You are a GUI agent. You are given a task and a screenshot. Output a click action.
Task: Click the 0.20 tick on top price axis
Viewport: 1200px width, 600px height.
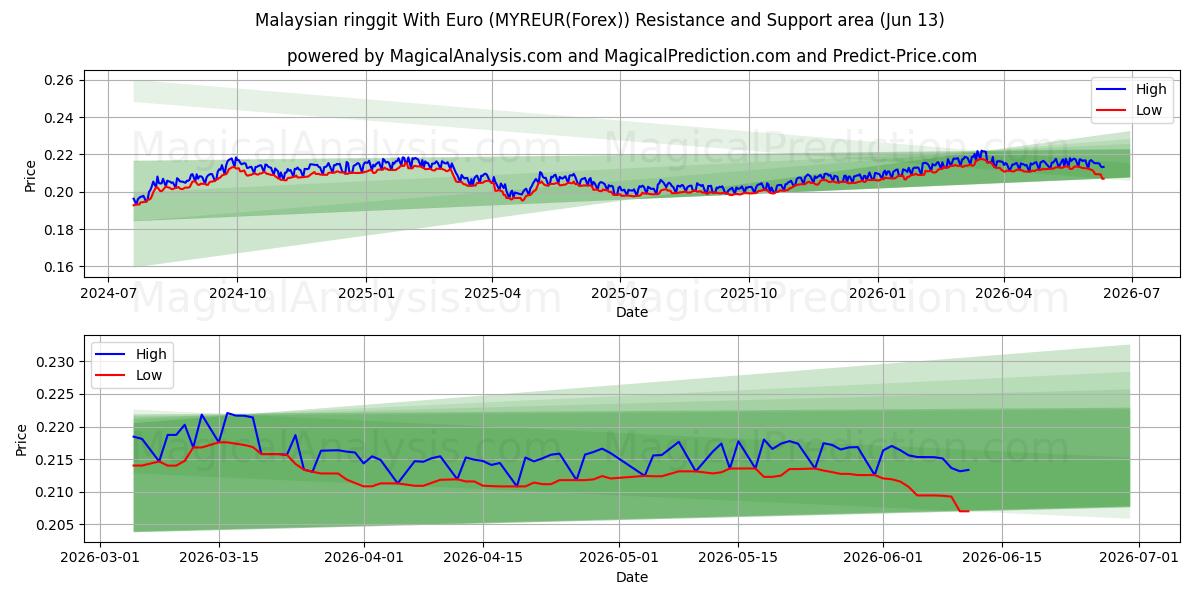(x=61, y=192)
